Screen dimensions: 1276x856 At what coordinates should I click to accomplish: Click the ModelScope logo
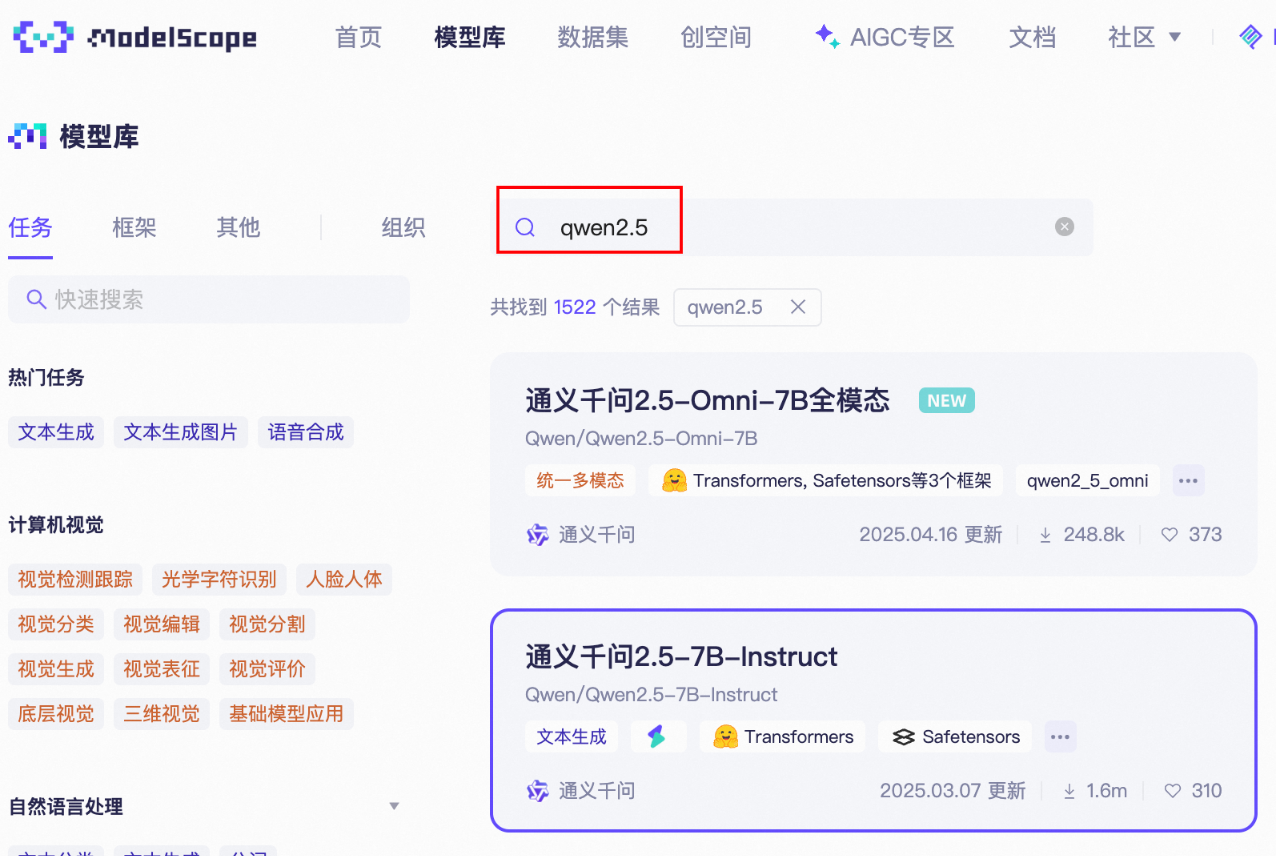pos(134,38)
